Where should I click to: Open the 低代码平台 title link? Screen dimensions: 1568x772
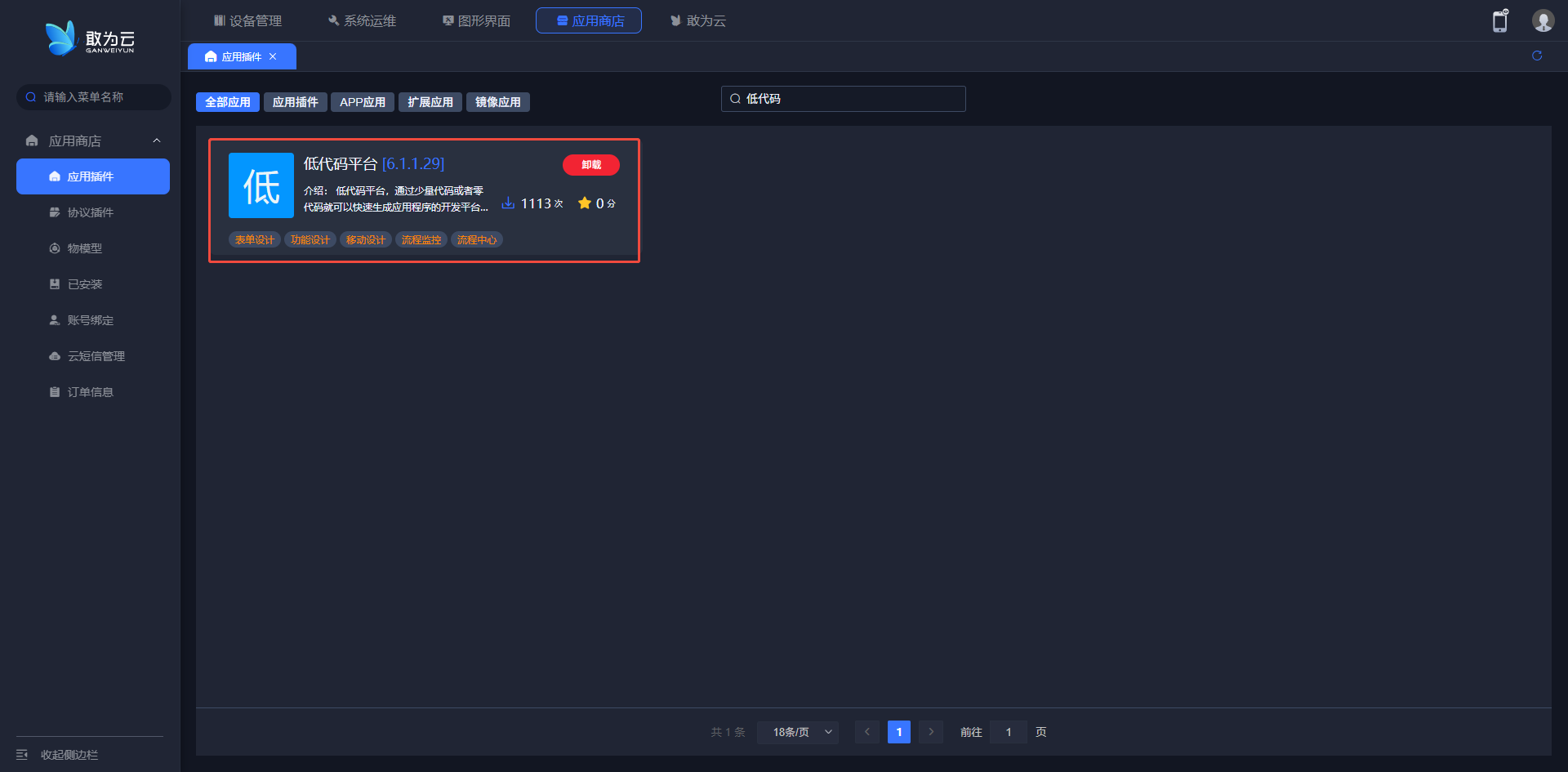pyautogui.click(x=341, y=163)
